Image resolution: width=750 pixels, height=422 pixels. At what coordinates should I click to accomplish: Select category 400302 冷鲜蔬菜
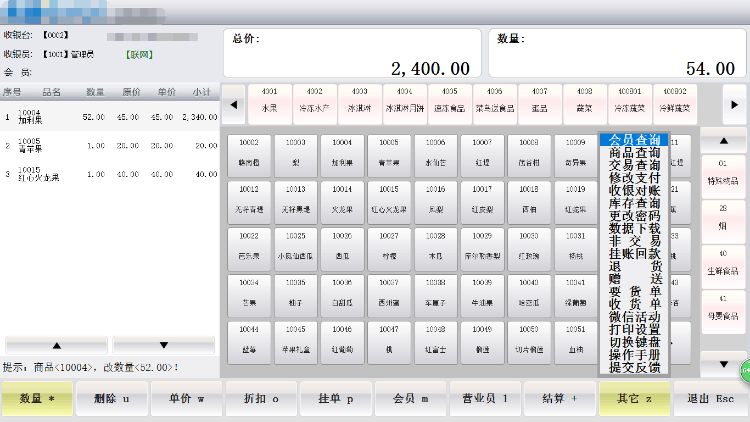click(x=675, y=104)
